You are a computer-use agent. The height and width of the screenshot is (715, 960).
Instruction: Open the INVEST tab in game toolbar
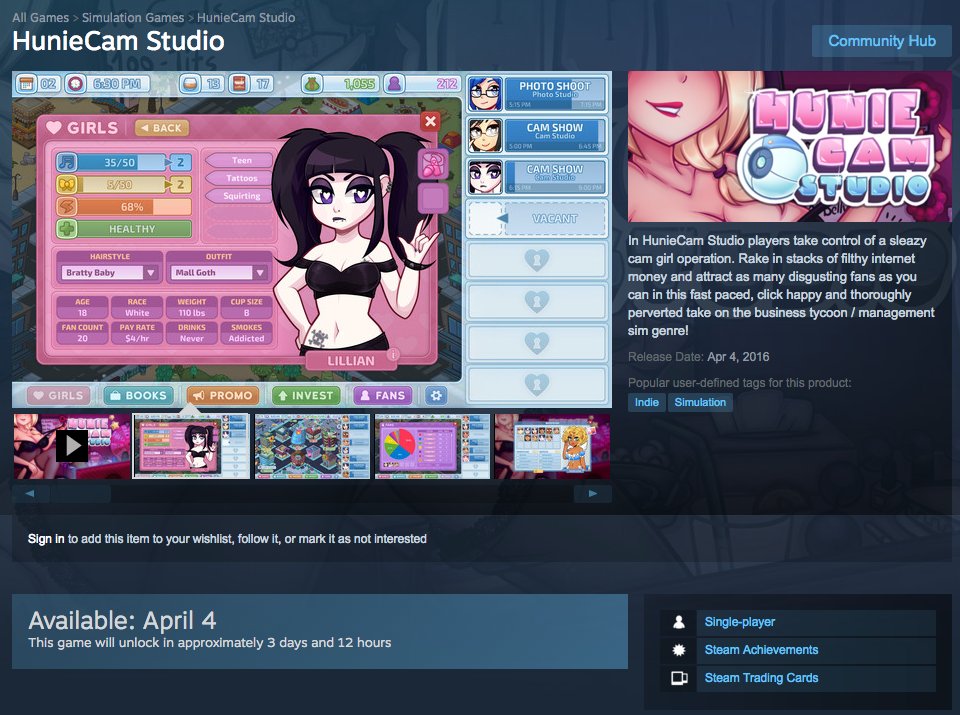(307, 395)
